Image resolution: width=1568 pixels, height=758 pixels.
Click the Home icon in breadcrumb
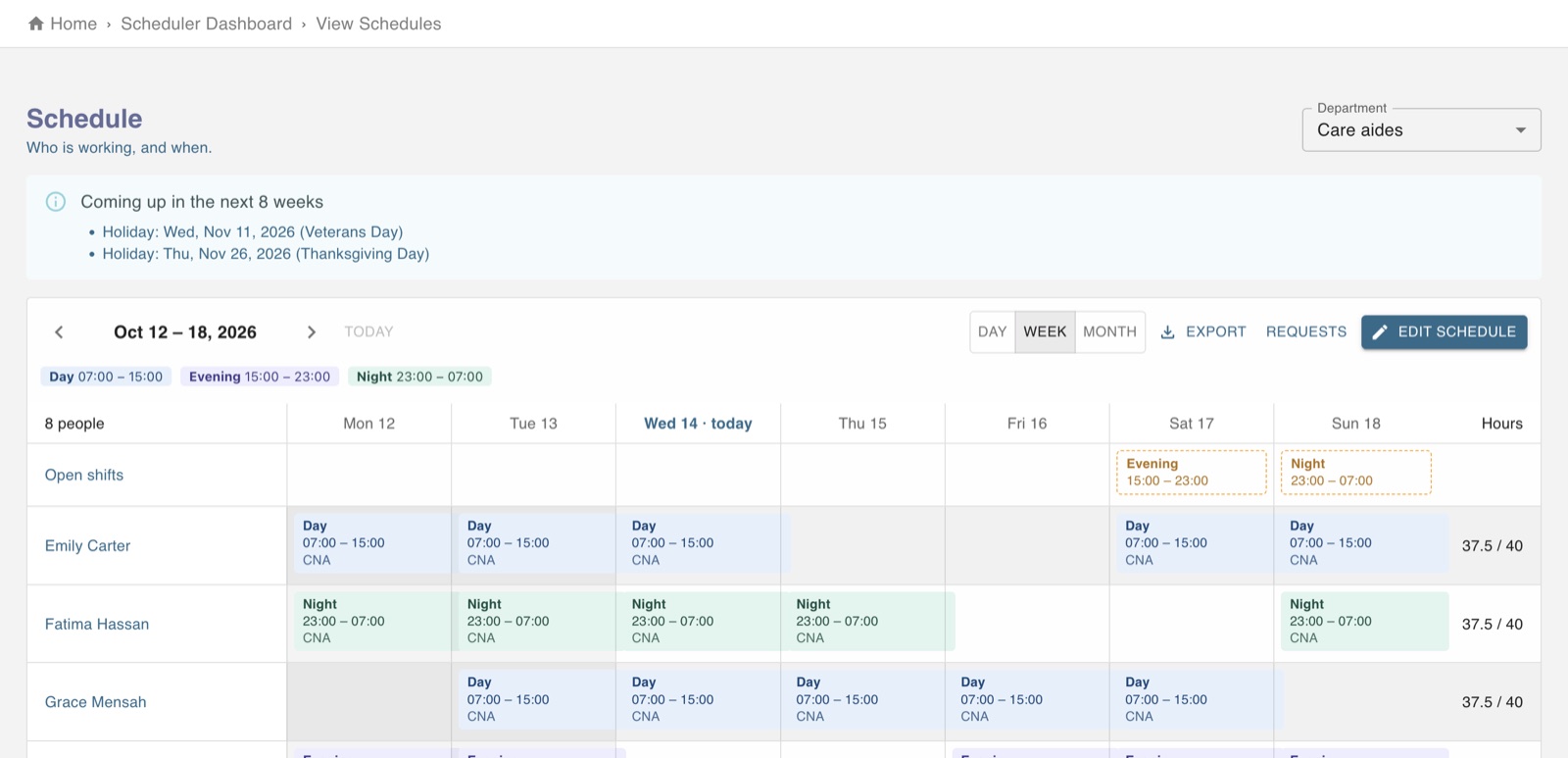[36, 24]
